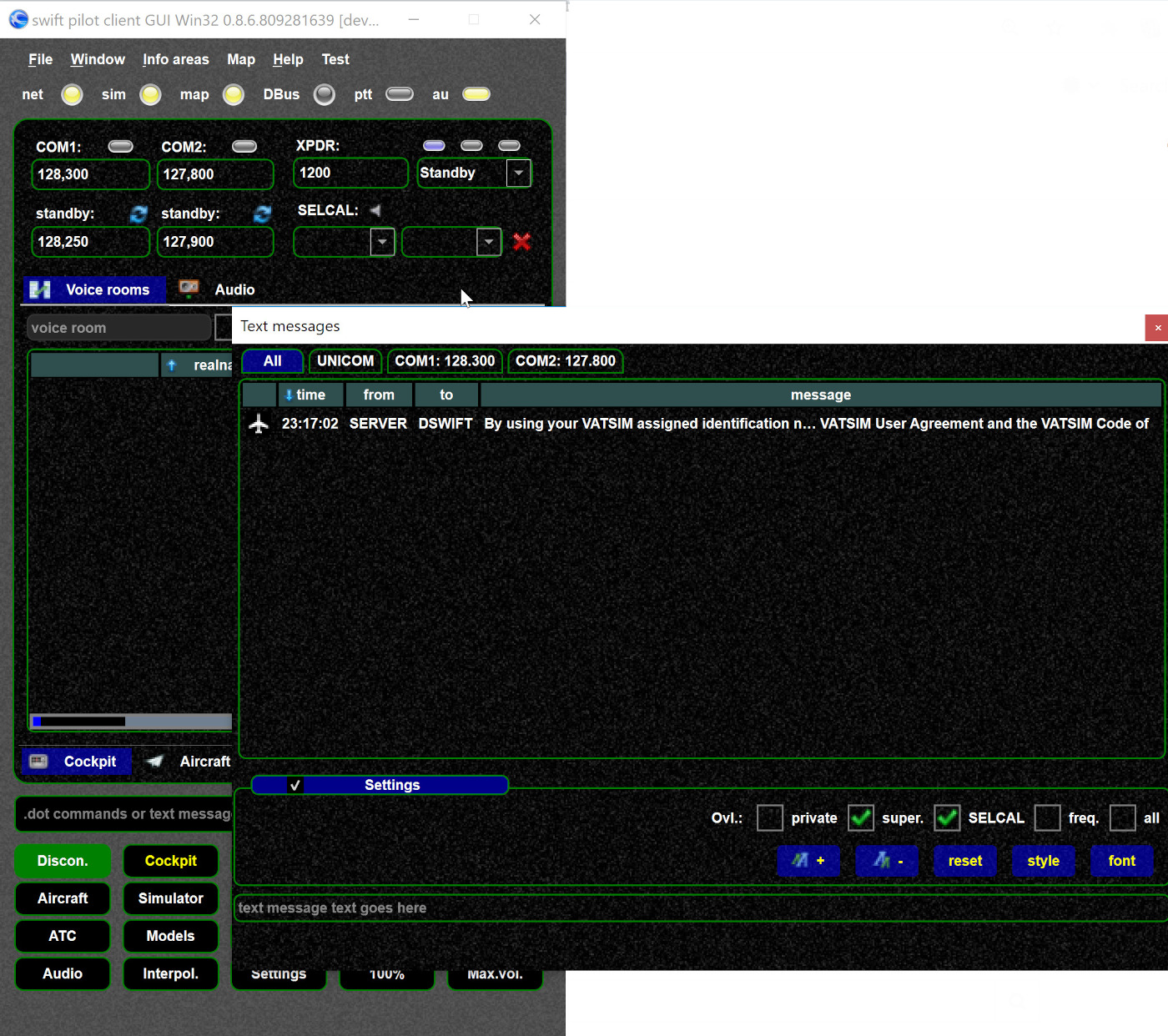Click the yellow Cockpit main button

pos(171,861)
